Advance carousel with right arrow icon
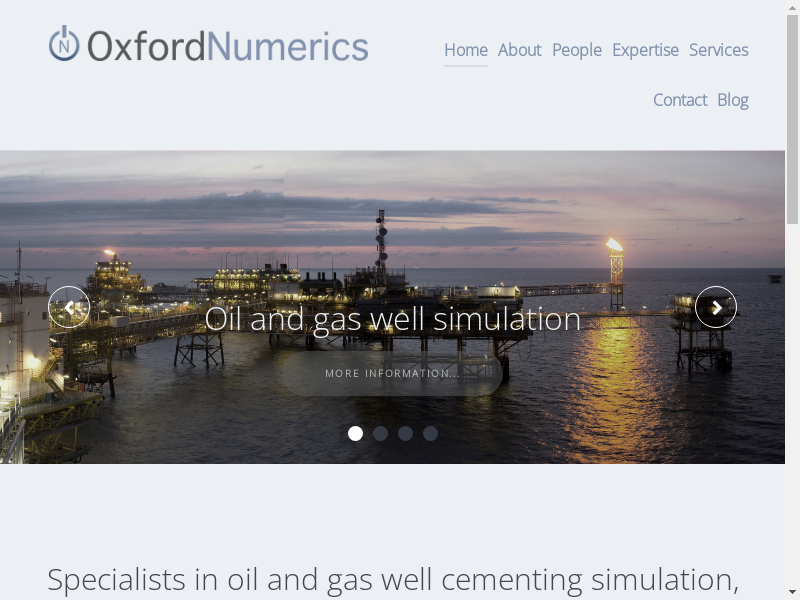Screen dimensions: 800x600 [x=716, y=307]
